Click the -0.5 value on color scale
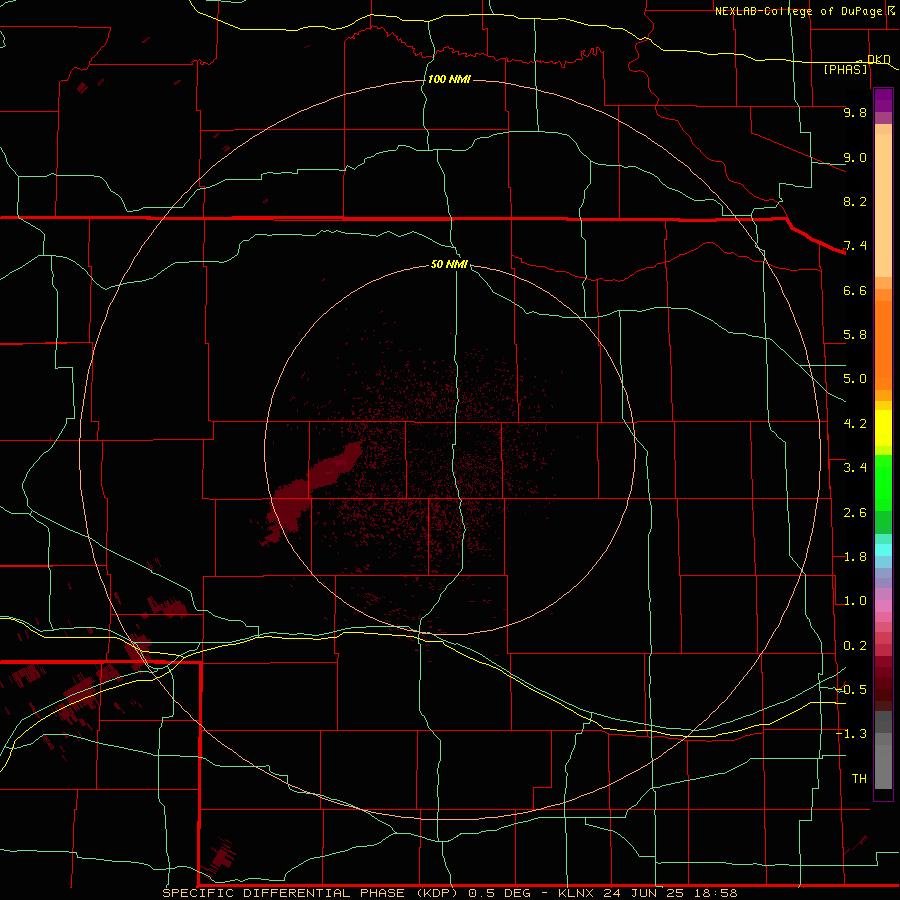 852,690
